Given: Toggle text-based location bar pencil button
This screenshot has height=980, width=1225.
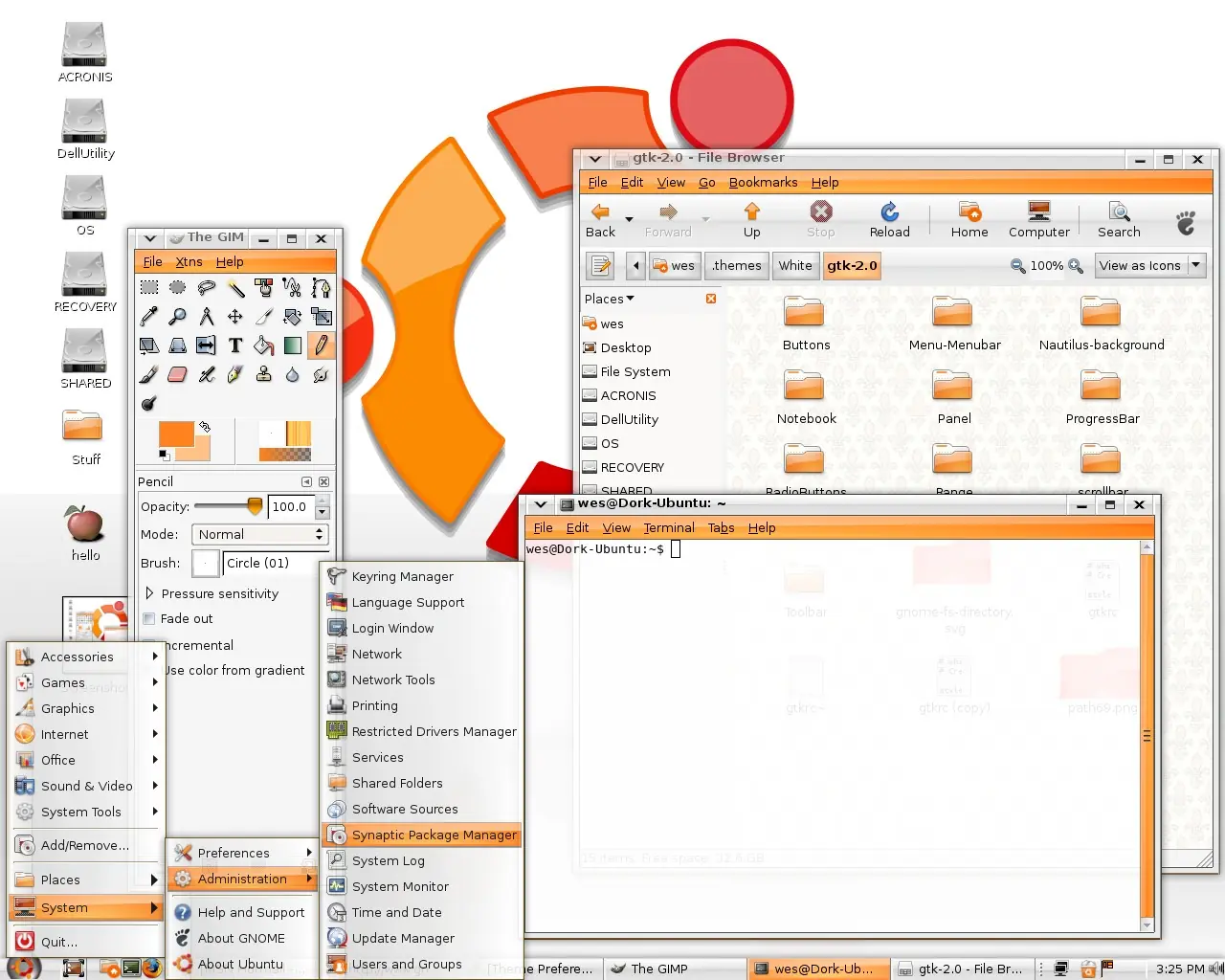Looking at the screenshot, I should point(600,266).
